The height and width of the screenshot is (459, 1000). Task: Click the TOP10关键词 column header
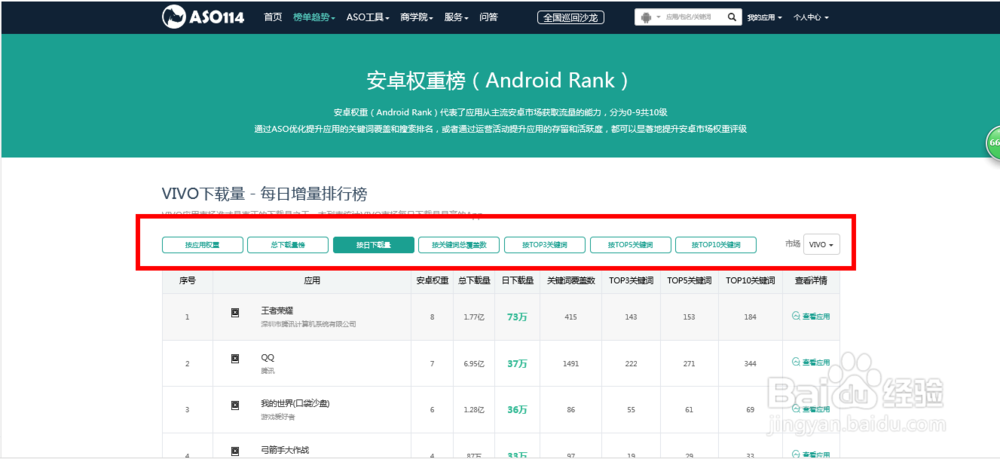point(750,280)
